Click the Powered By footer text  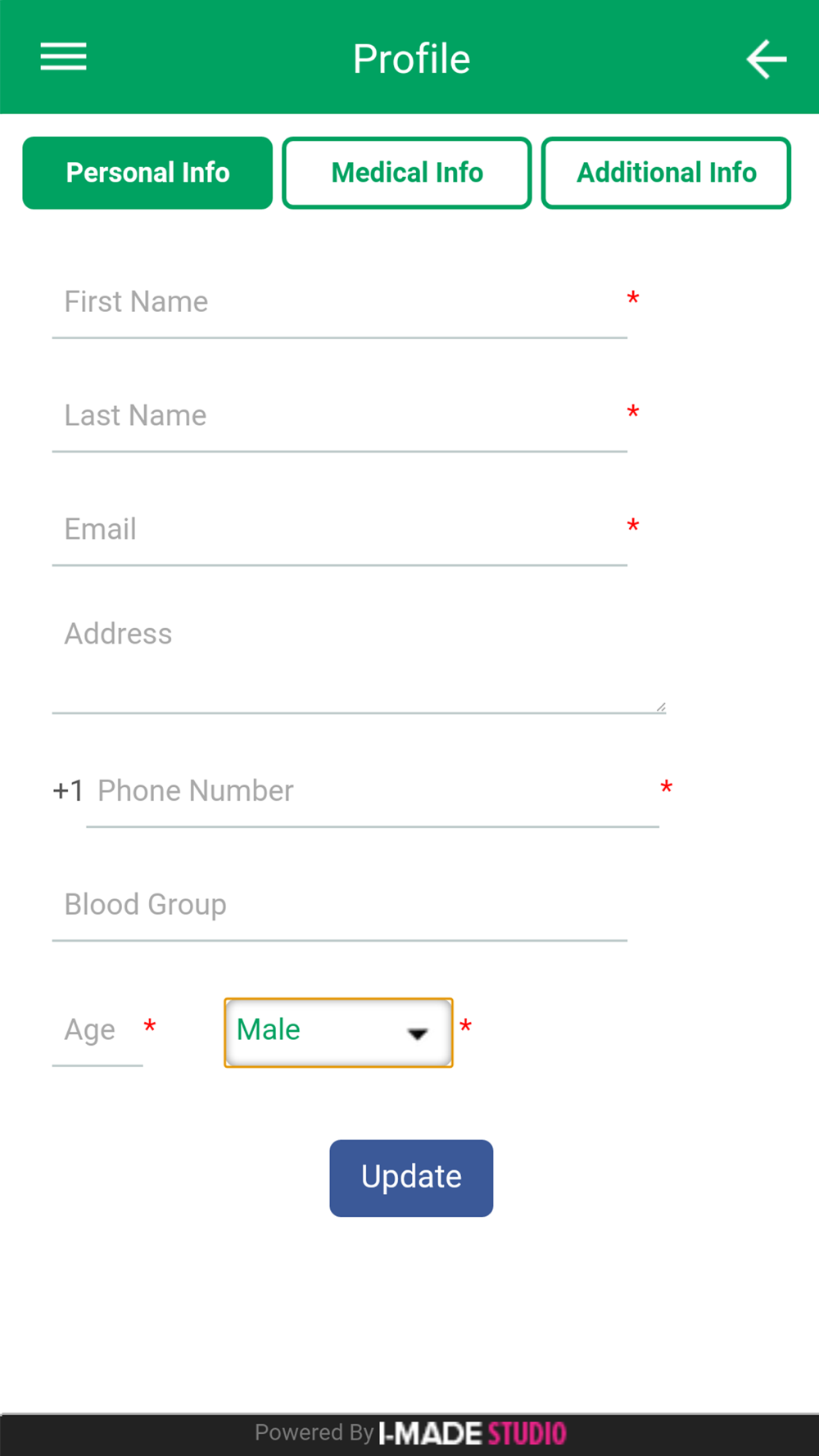pos(314,1432)
